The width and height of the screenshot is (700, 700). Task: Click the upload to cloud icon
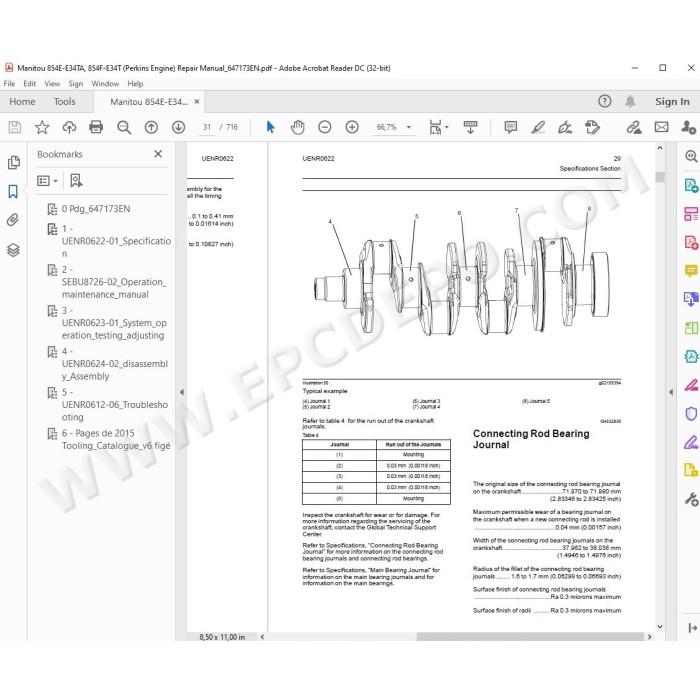[x=69, y=127]
